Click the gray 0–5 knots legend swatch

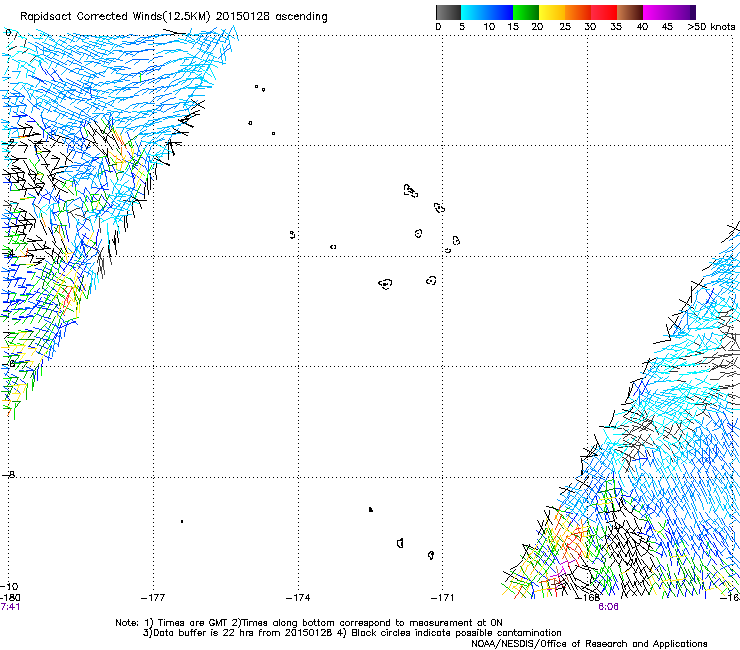tap(448, 12)
